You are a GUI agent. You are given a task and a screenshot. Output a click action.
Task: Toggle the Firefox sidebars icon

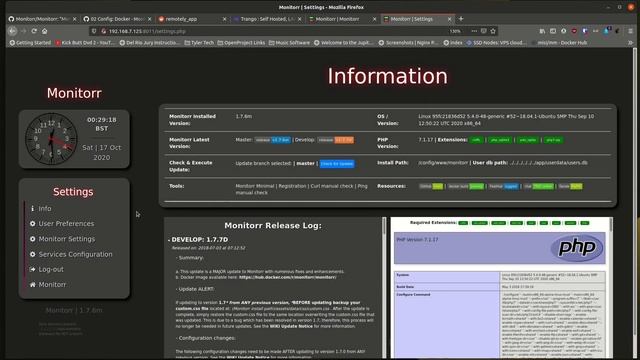(x=553, y=31)
